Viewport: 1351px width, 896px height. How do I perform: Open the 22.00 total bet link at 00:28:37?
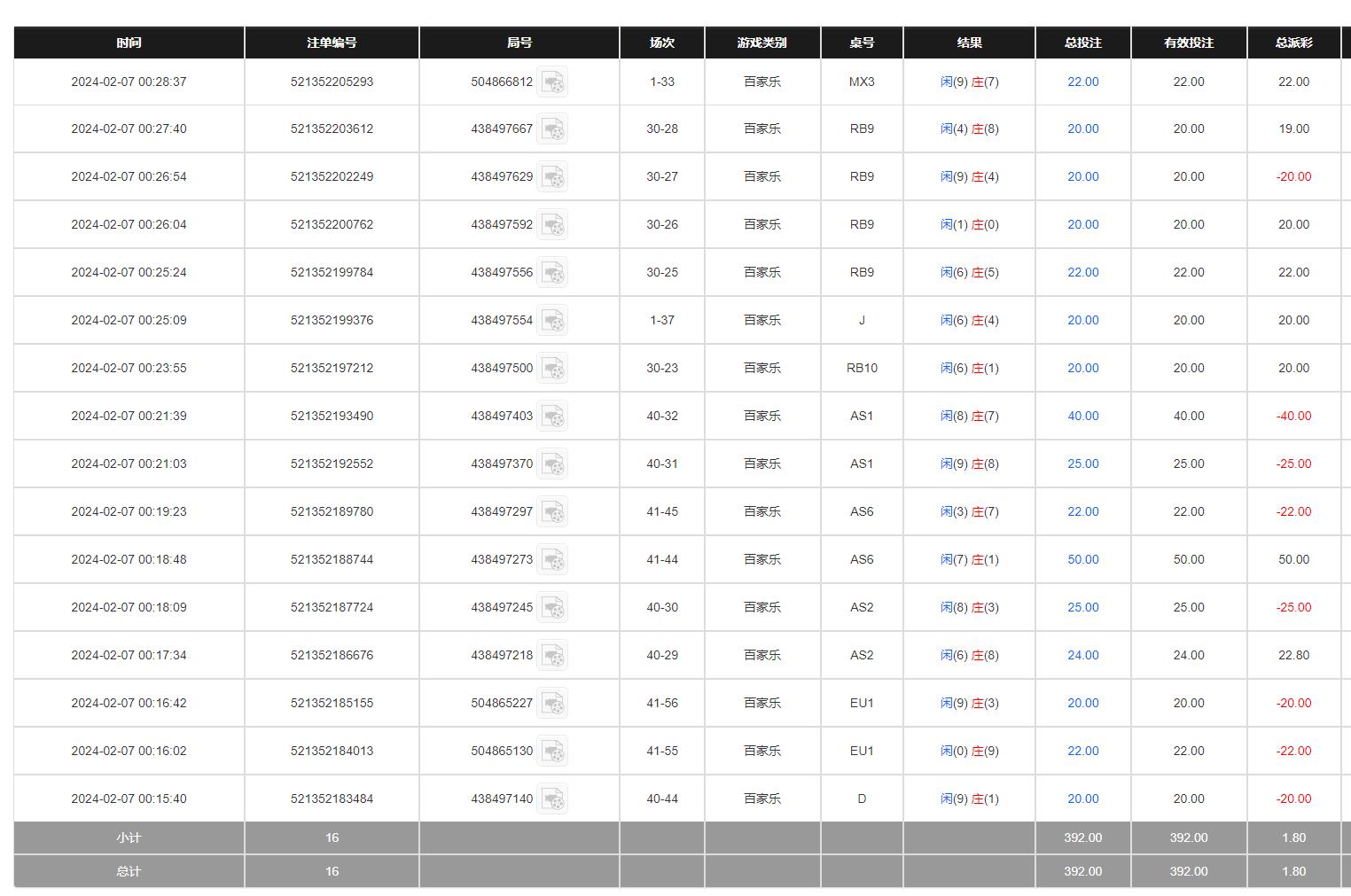[x=1082, y=82]
